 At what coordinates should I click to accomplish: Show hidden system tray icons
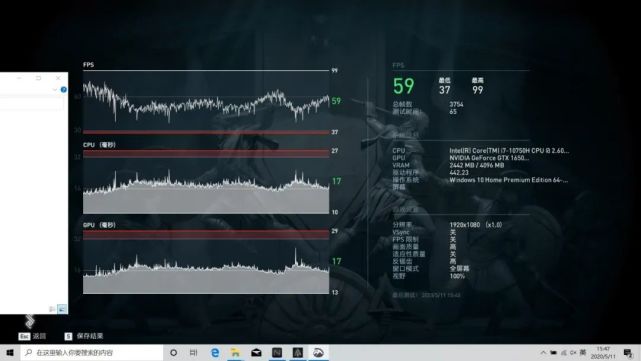[x=543, y=352]
